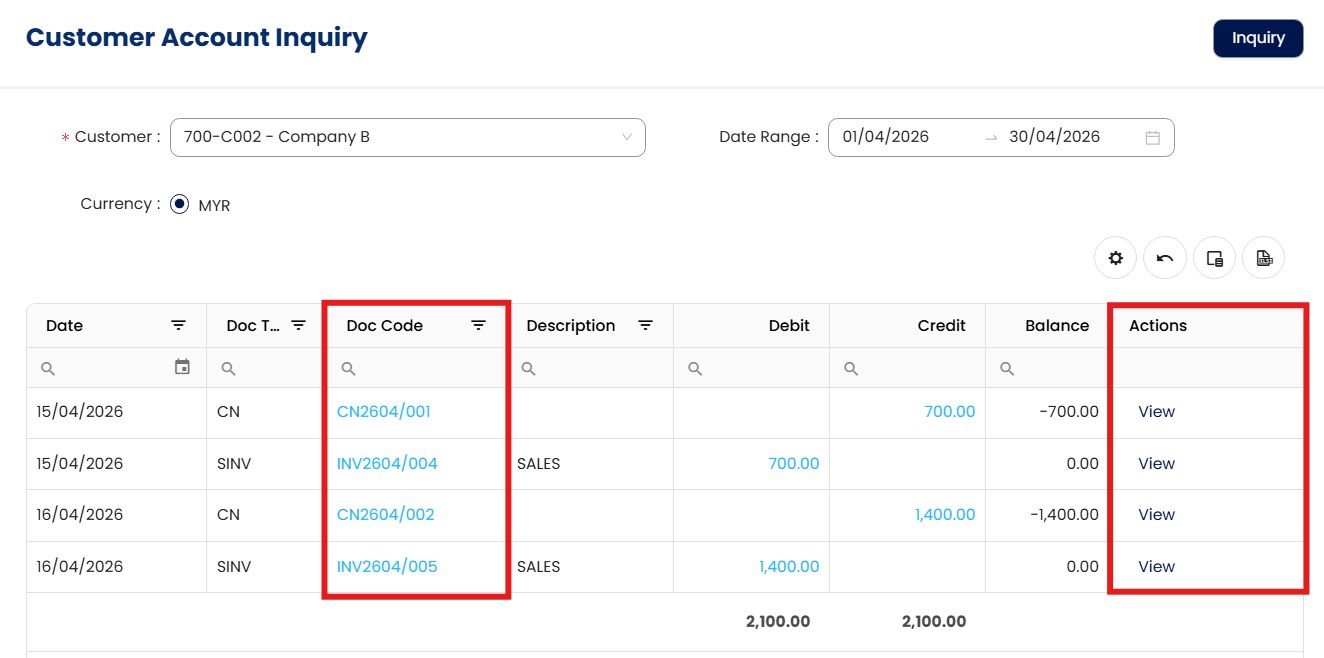Viewport: 1324px width, 658px height.
Task: Open the table settings gear icon
Action: [1115, 258]
